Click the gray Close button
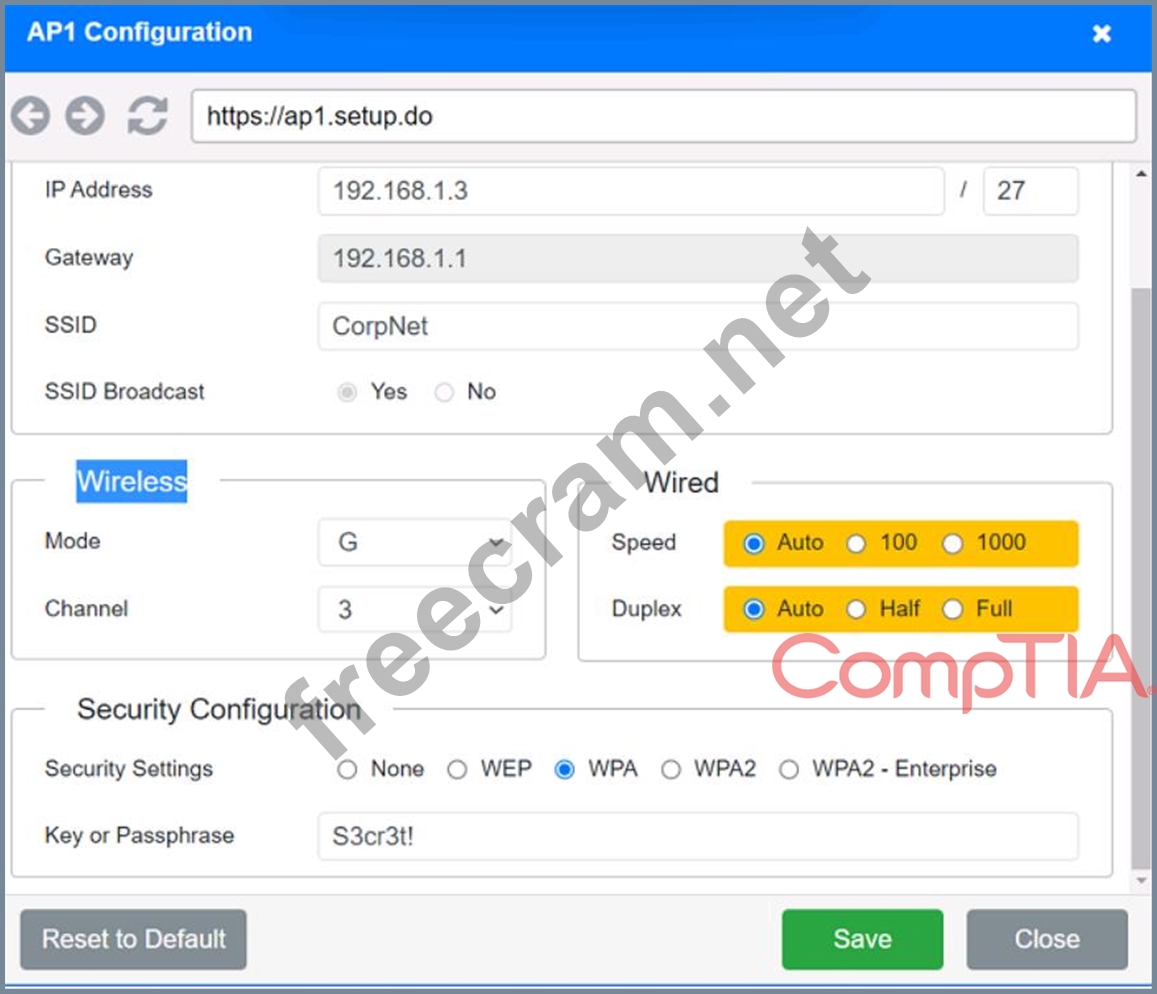This screenshot has height=994, width=1157. click(x=1046, y=939)
